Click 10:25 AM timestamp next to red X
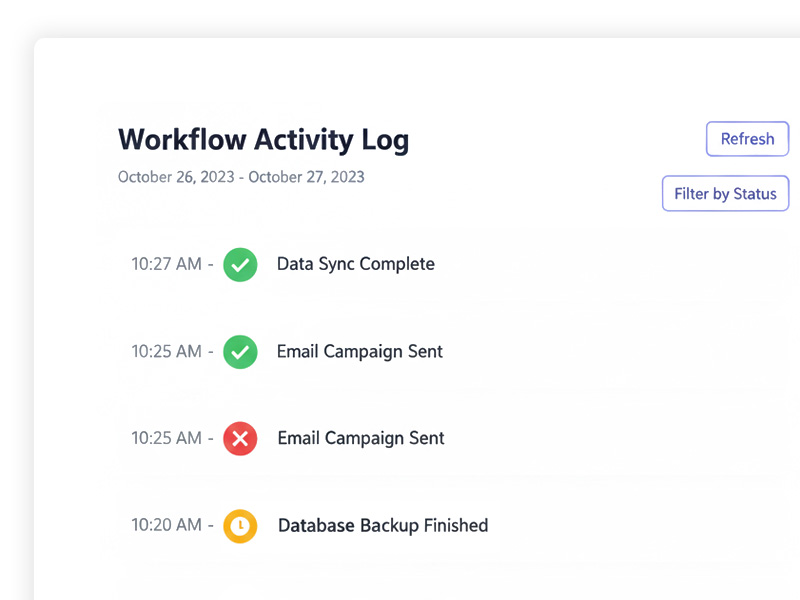Screen dimensions: 800x600 point(166,438)
